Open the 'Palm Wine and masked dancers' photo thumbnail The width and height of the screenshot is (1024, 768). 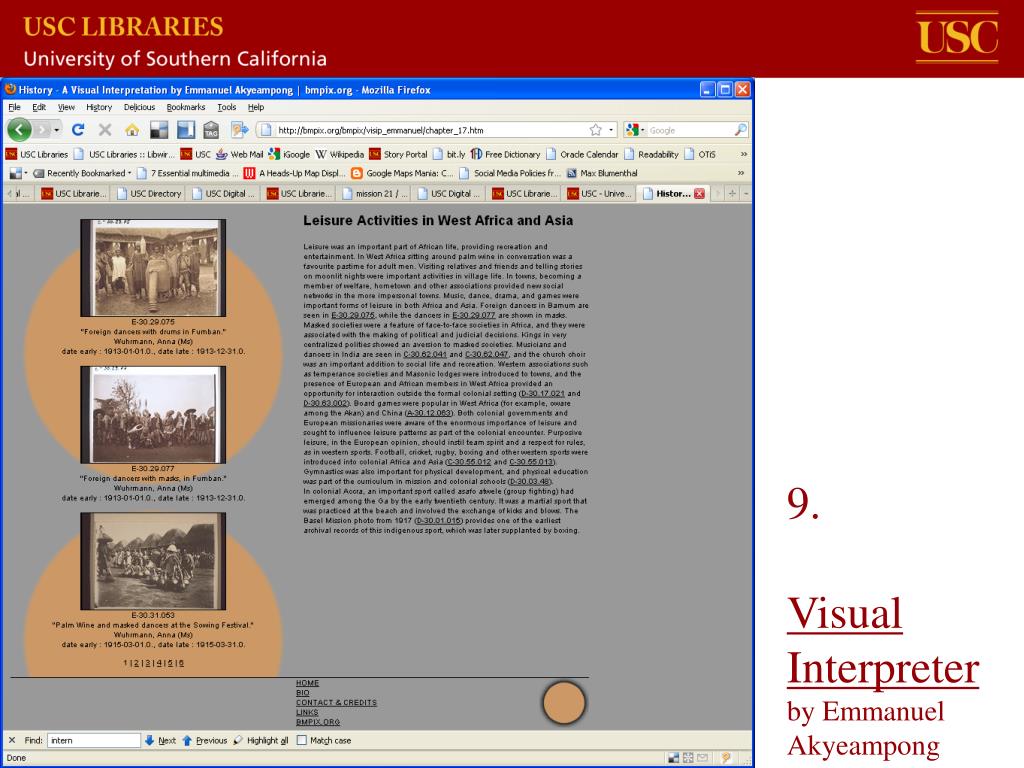click(x=153, y=561)
